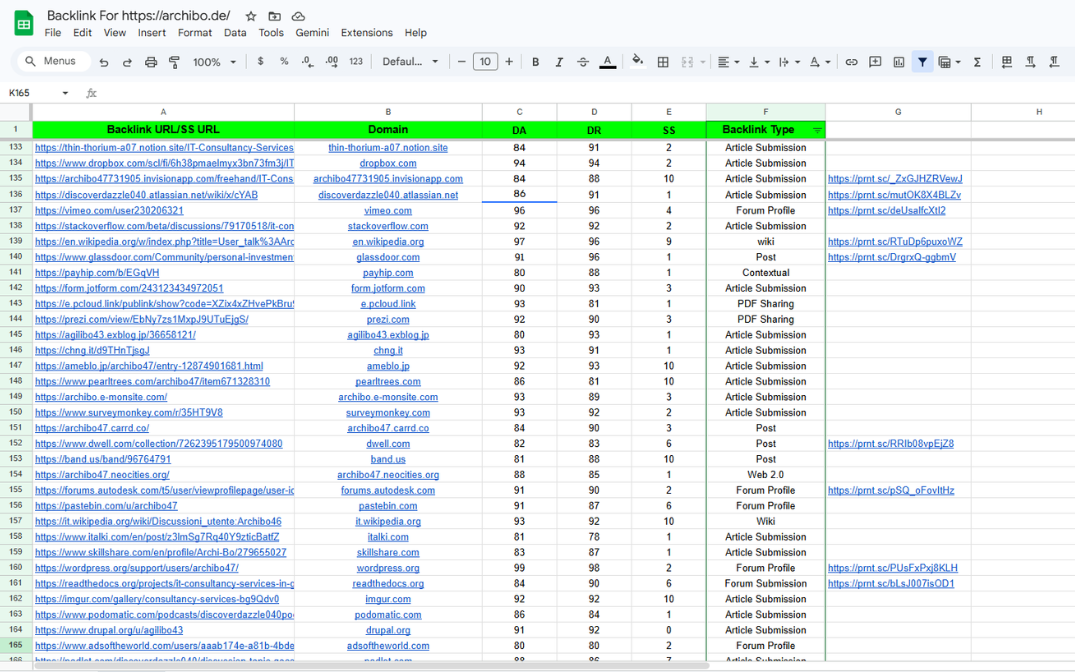
Task: Open the Borders grid tool
Action: (x=662, y=62)
